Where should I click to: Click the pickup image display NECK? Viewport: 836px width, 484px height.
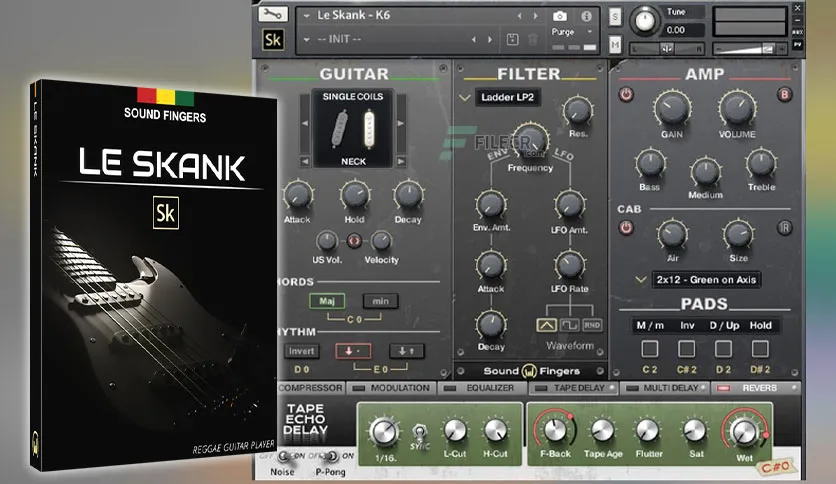pyautogui.click(x=352, y=129)
